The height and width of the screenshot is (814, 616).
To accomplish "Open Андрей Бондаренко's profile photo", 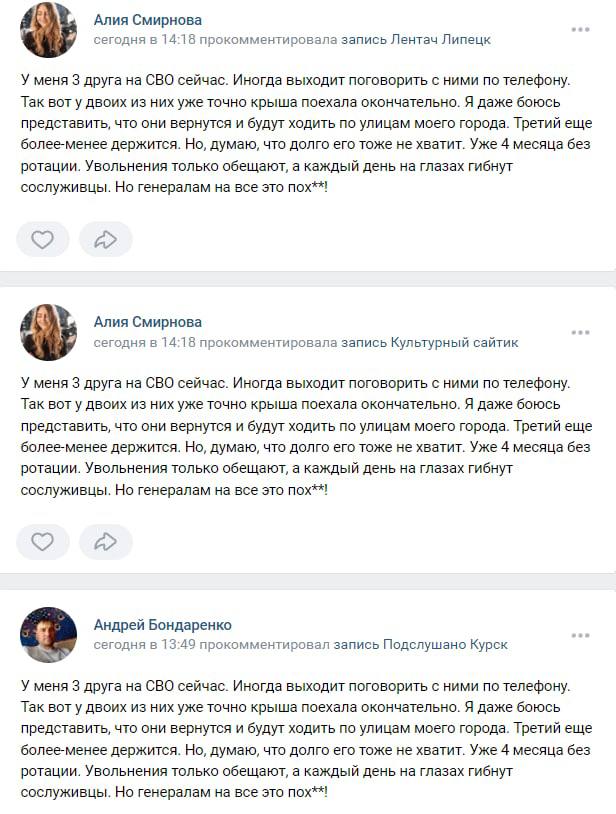I will pos(43,635).
